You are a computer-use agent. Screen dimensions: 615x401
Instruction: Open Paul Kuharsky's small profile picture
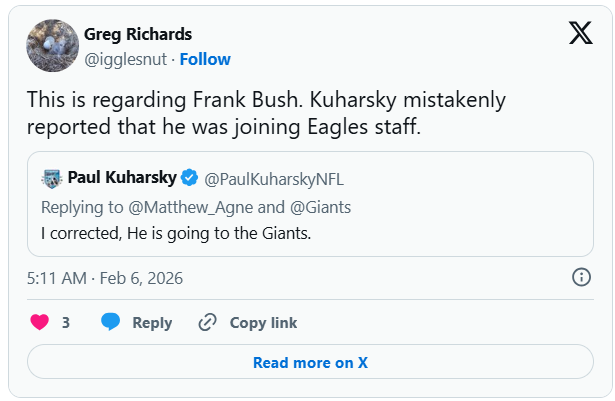[x=52, y=178]
